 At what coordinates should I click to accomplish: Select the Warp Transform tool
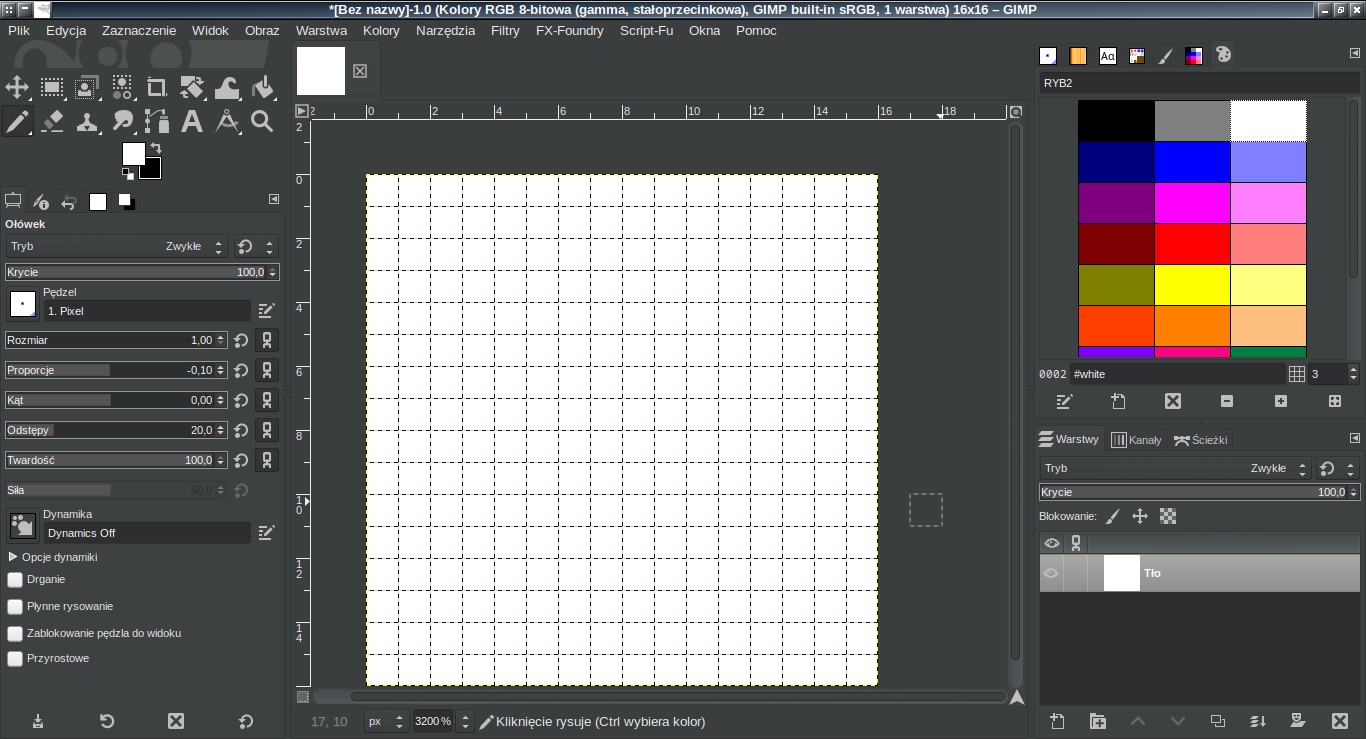pyautogui.click(x=227, y=87)
